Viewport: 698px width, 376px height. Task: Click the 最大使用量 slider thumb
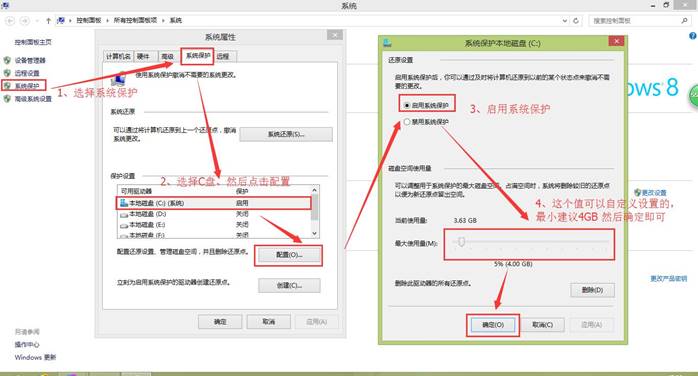pos(462,242)
